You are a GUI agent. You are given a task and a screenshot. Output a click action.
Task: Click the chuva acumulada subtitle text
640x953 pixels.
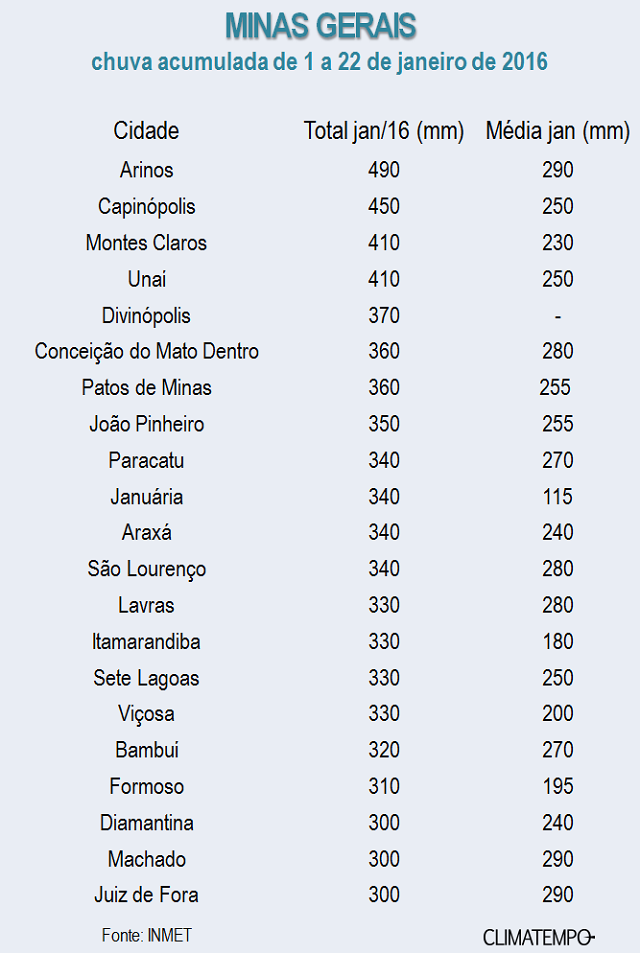(320, 62)
